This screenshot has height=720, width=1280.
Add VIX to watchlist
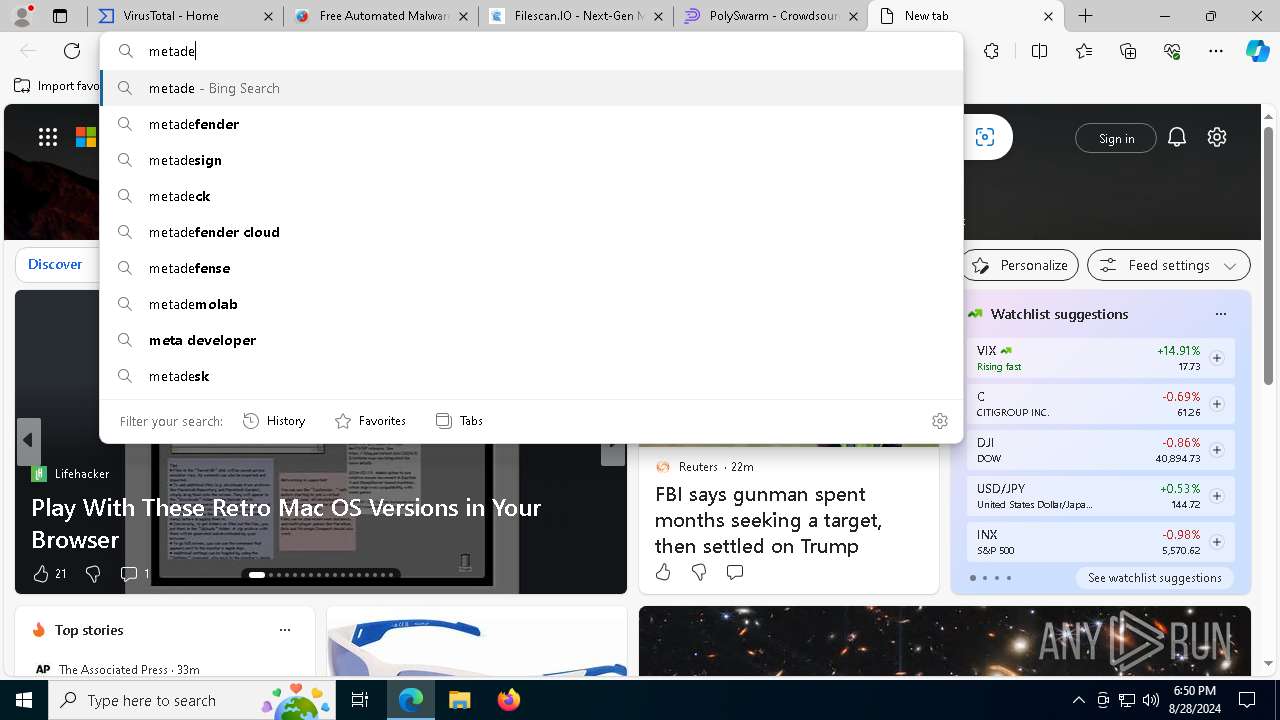[x=1217, y=358]
